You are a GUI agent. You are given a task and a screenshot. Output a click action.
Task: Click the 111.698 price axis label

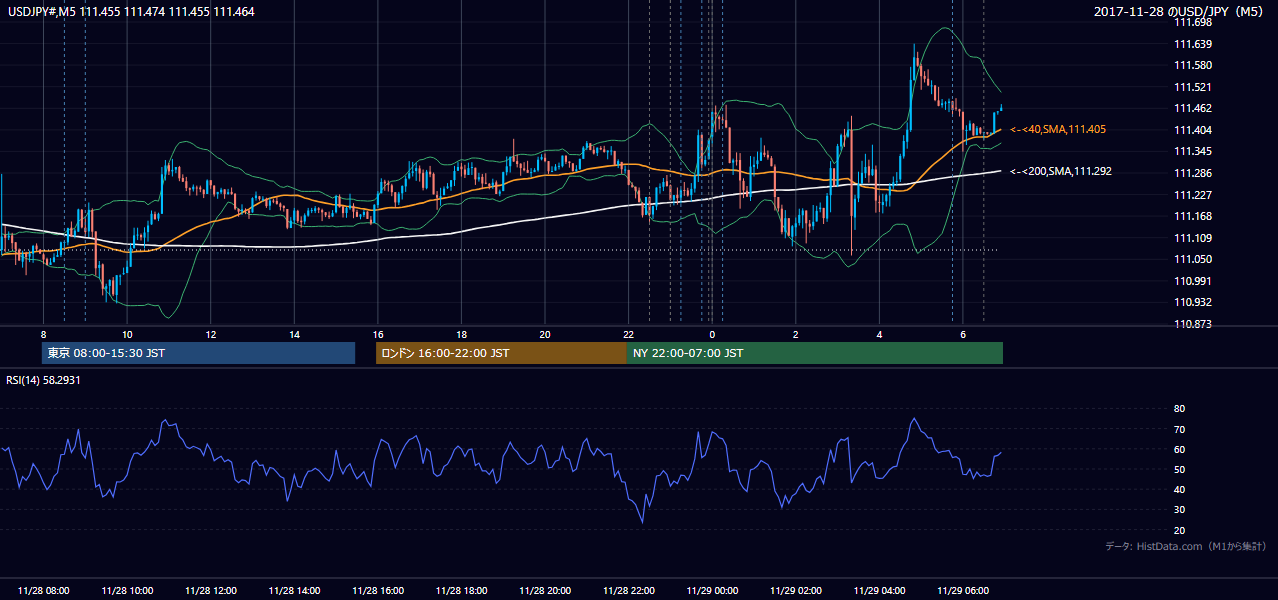point(1193,22)
